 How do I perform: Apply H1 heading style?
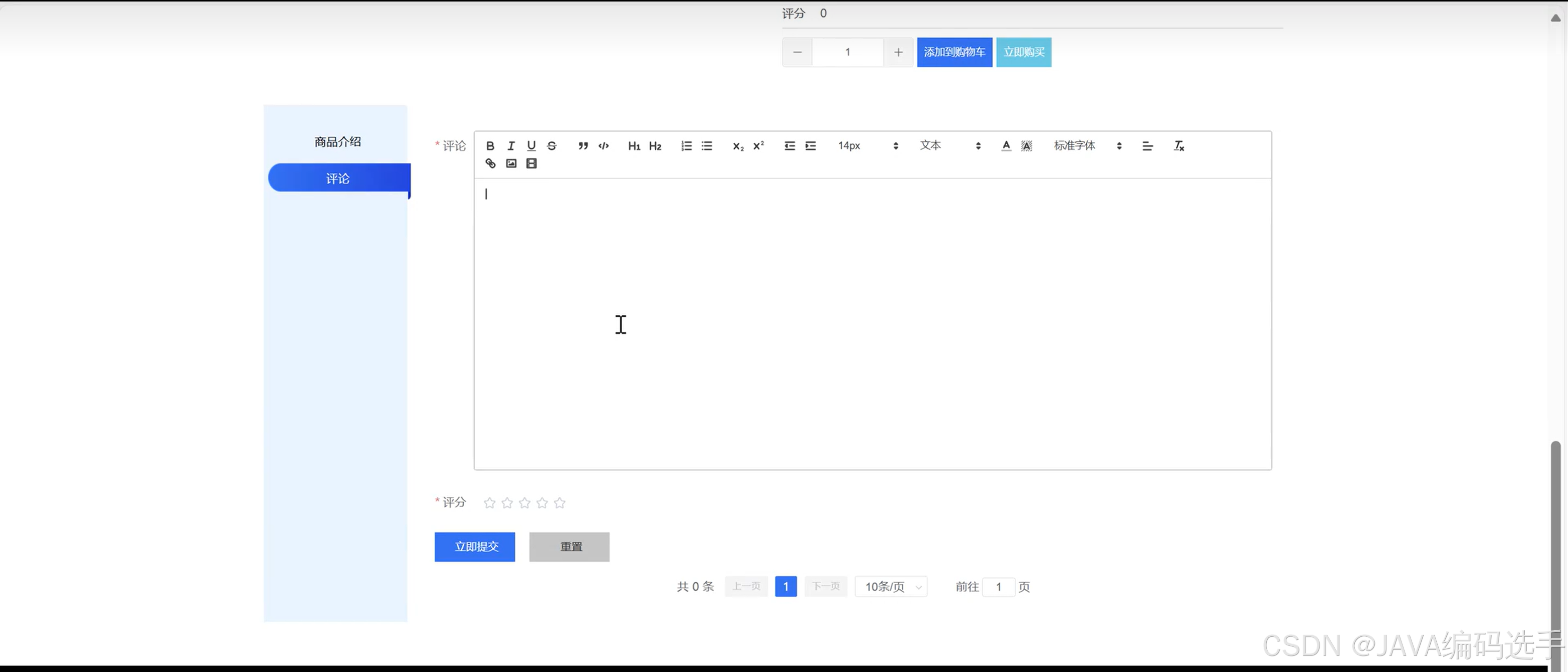pyautogui.click(x=634, y=145)
